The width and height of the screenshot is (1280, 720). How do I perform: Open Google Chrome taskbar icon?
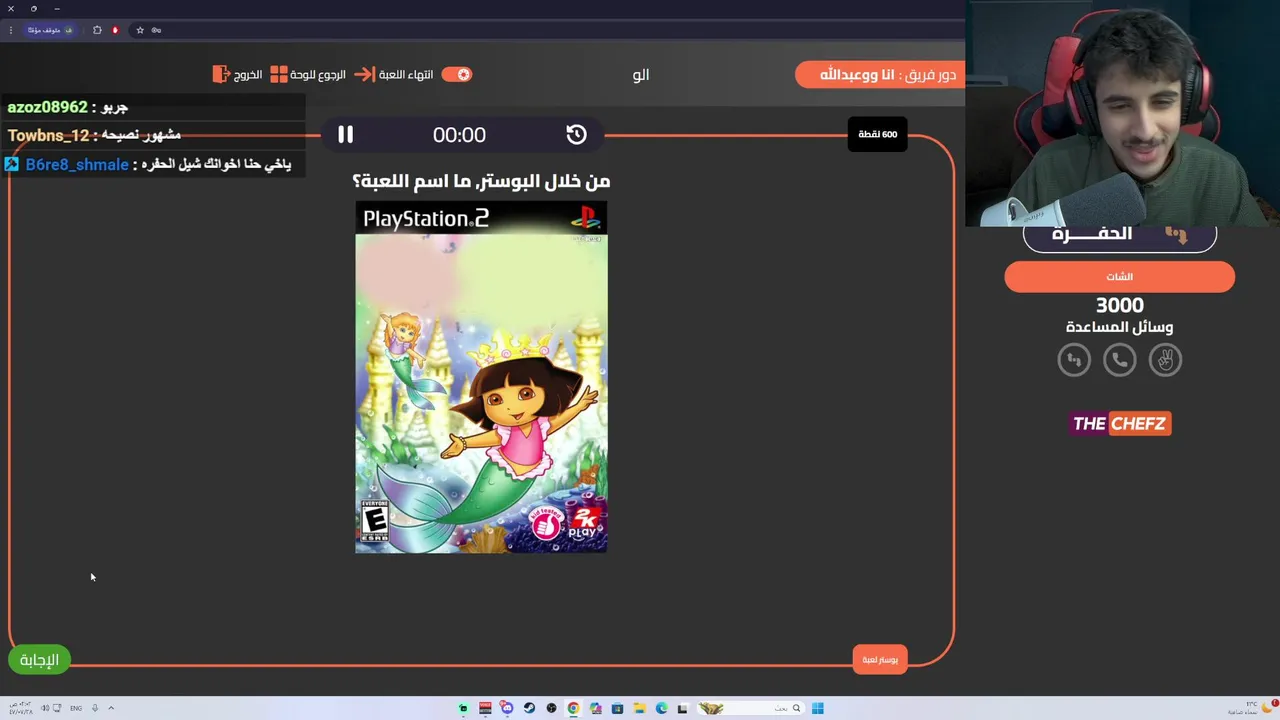click(573, 708)
